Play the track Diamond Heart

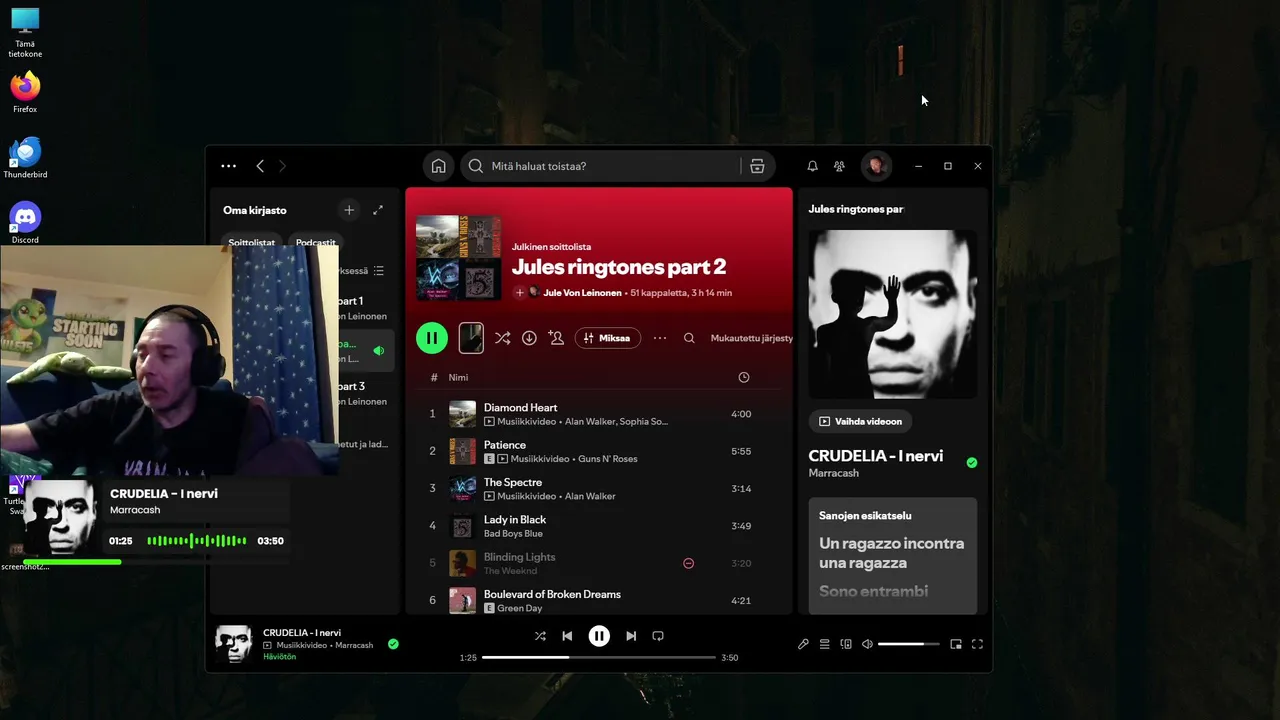pos(520,407)
